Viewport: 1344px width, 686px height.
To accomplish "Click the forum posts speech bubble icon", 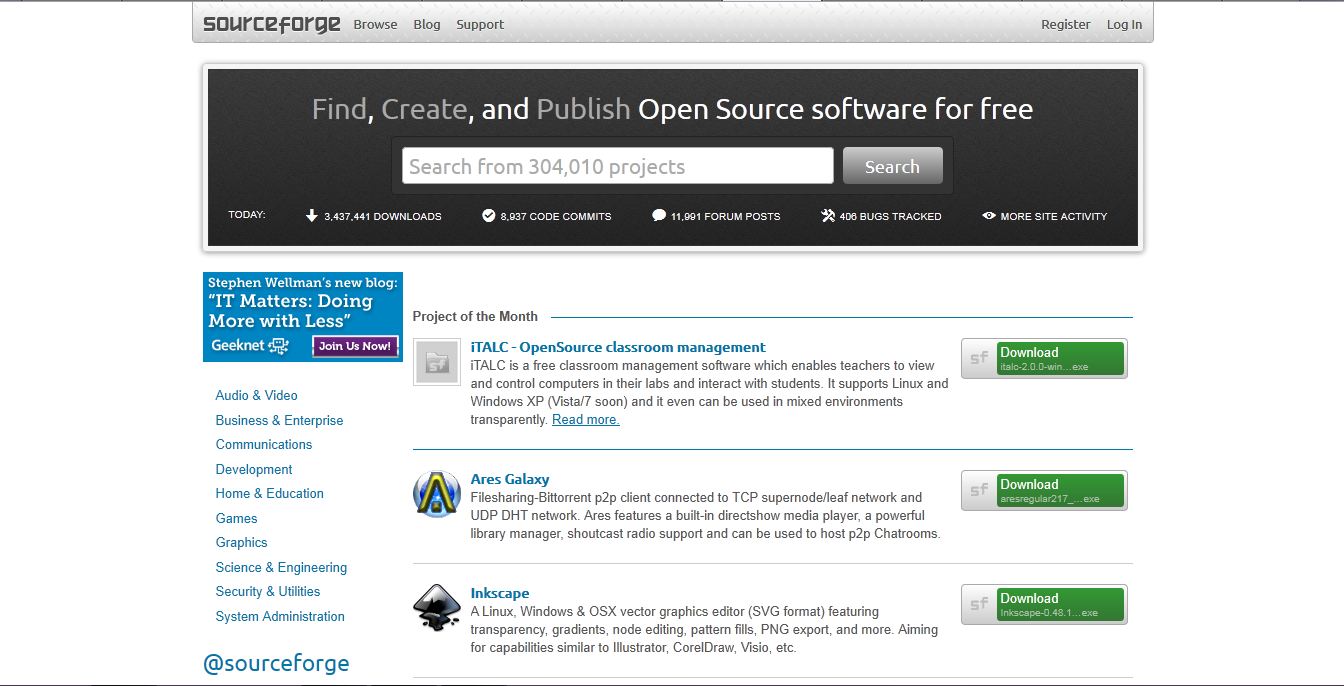I will coord(659,215).
